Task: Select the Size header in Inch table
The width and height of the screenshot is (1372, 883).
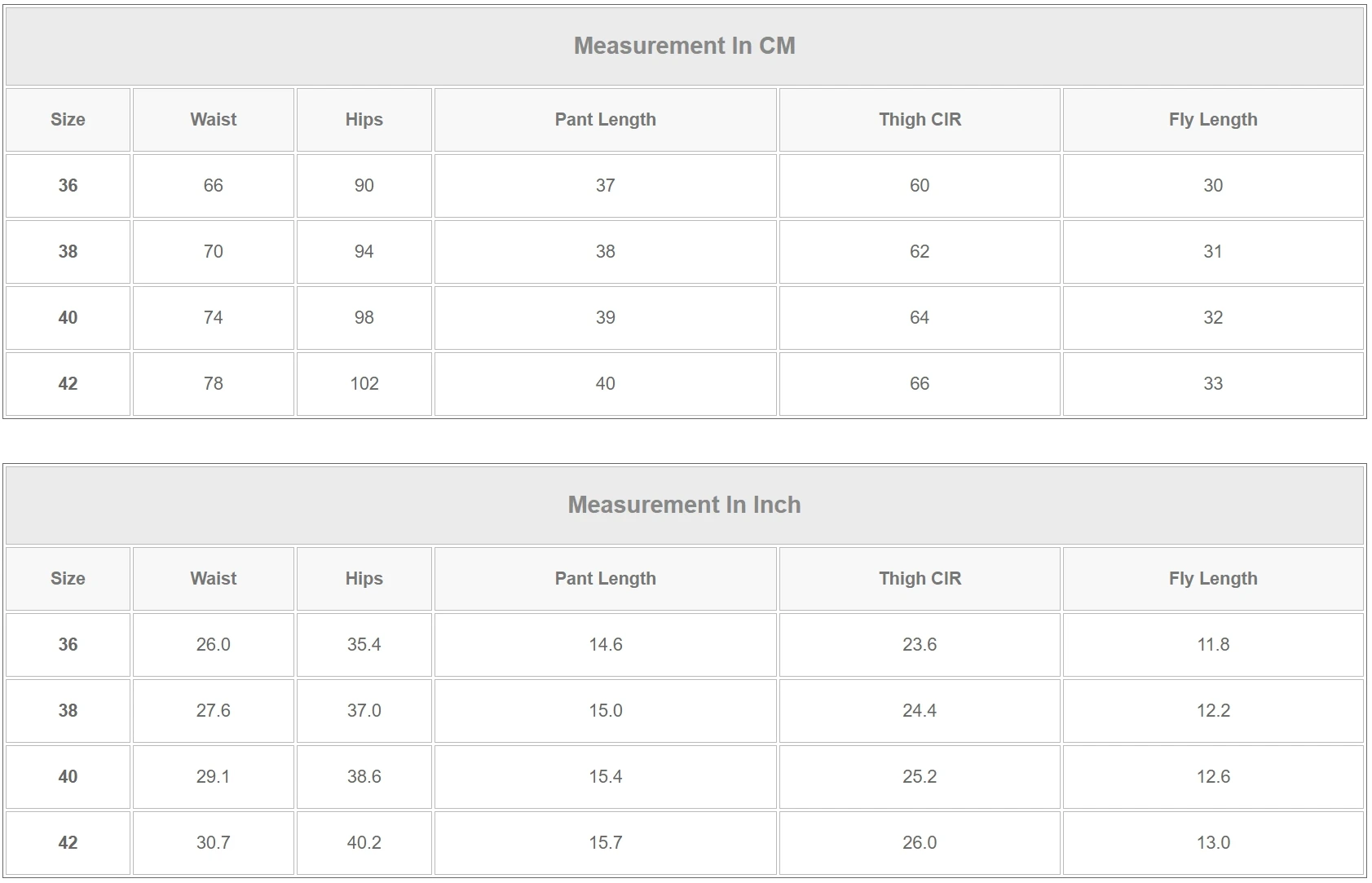Action: pos(68,579)
